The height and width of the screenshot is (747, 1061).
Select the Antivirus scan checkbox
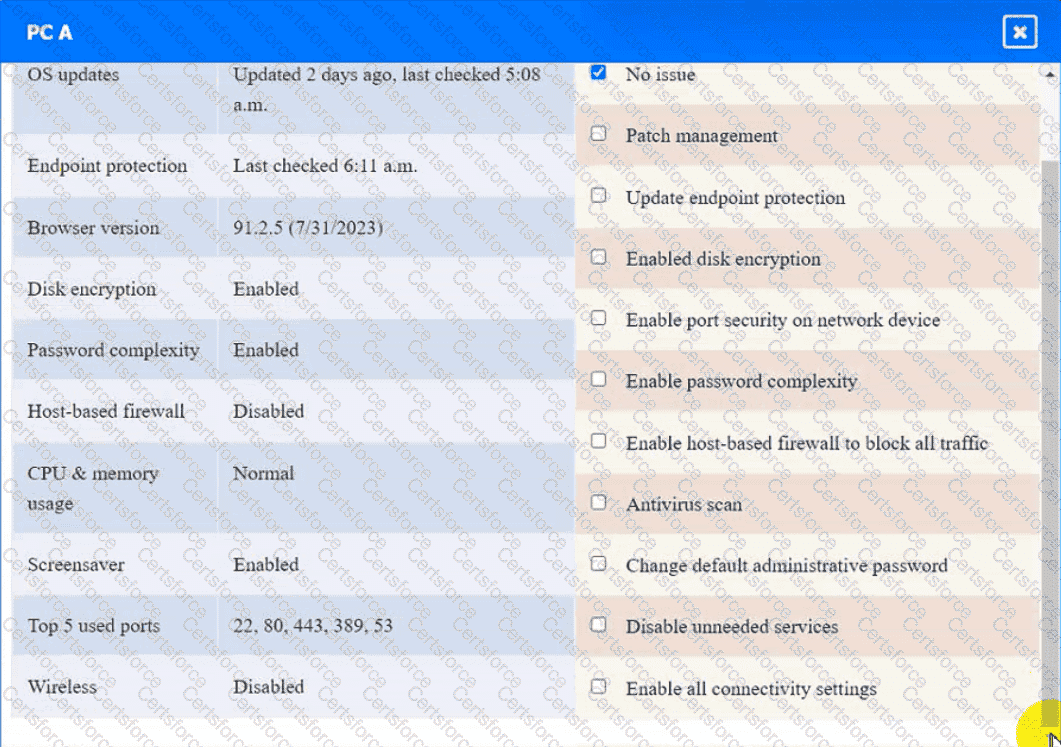pos(598,502)
